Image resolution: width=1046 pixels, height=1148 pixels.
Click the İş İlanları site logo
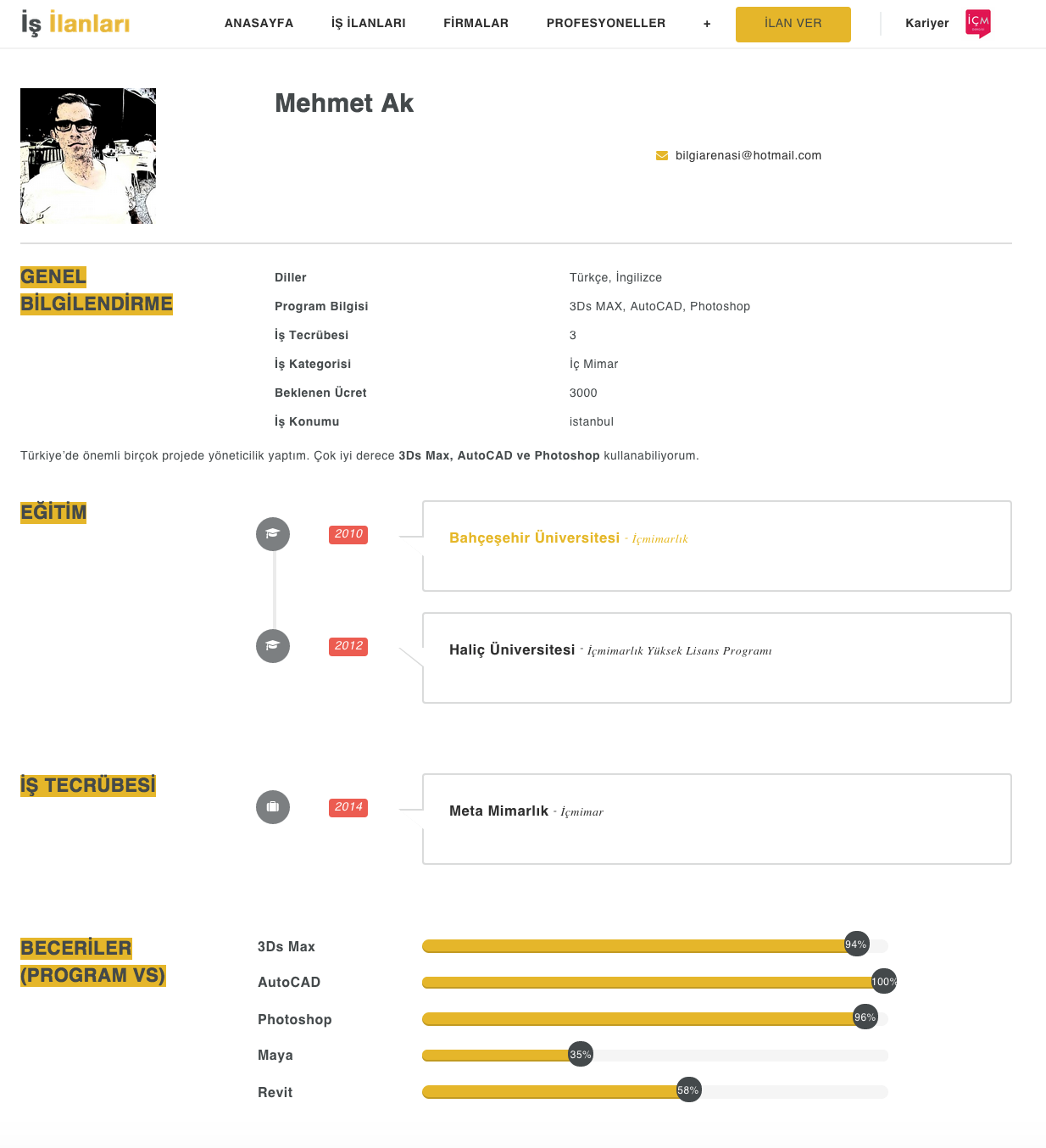75,23
